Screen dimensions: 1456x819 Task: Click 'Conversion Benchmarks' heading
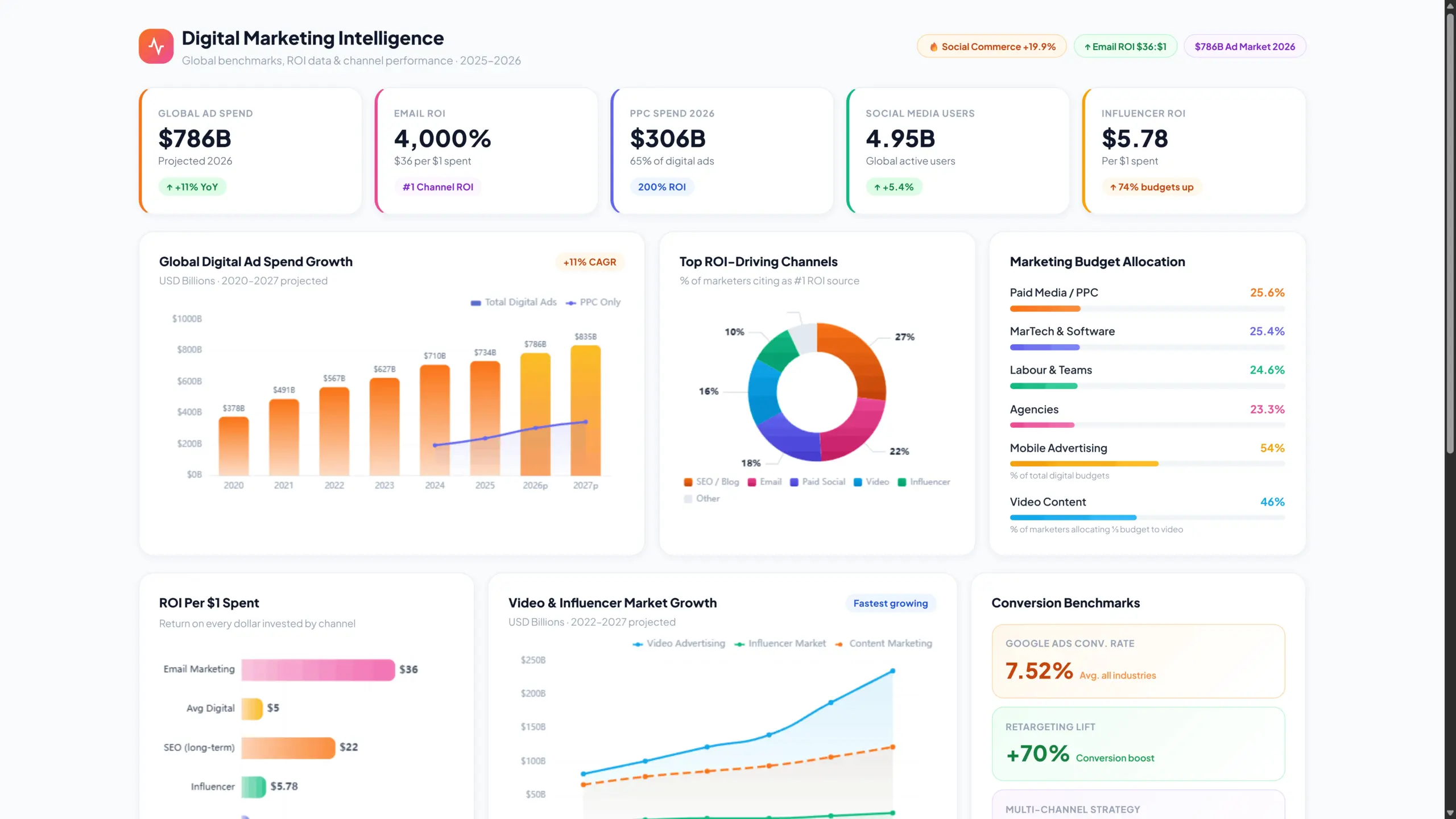pyautogui.click(x=1065, y=603)
